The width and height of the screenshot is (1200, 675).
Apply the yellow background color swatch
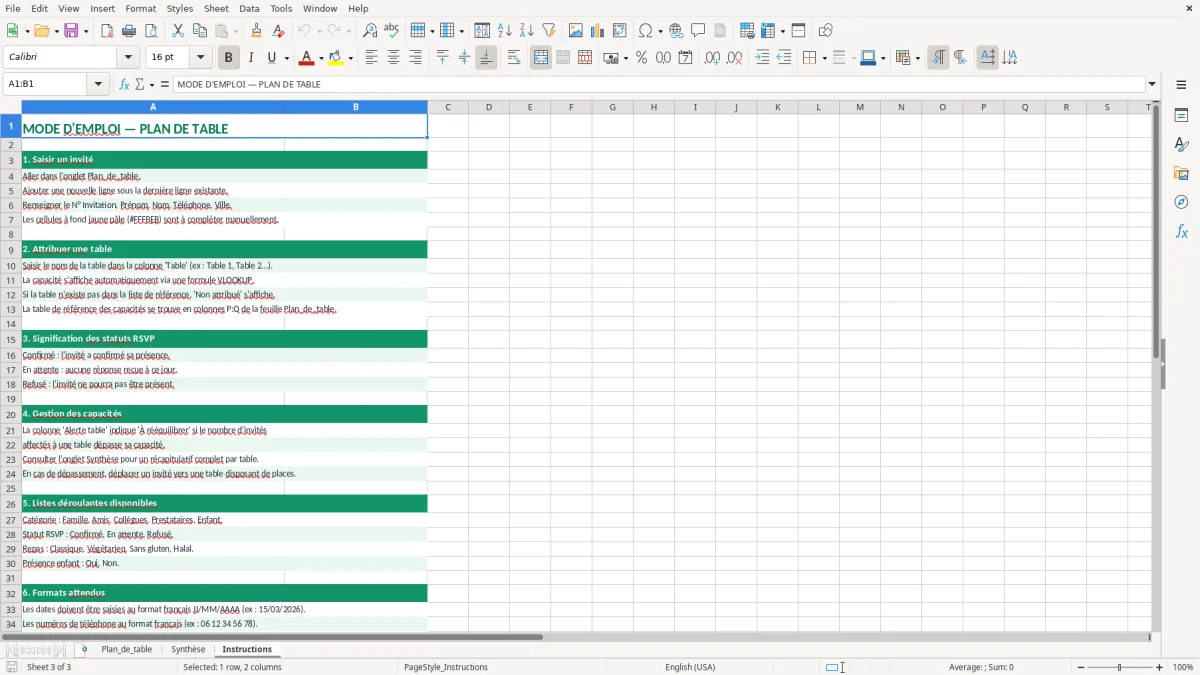336,58
